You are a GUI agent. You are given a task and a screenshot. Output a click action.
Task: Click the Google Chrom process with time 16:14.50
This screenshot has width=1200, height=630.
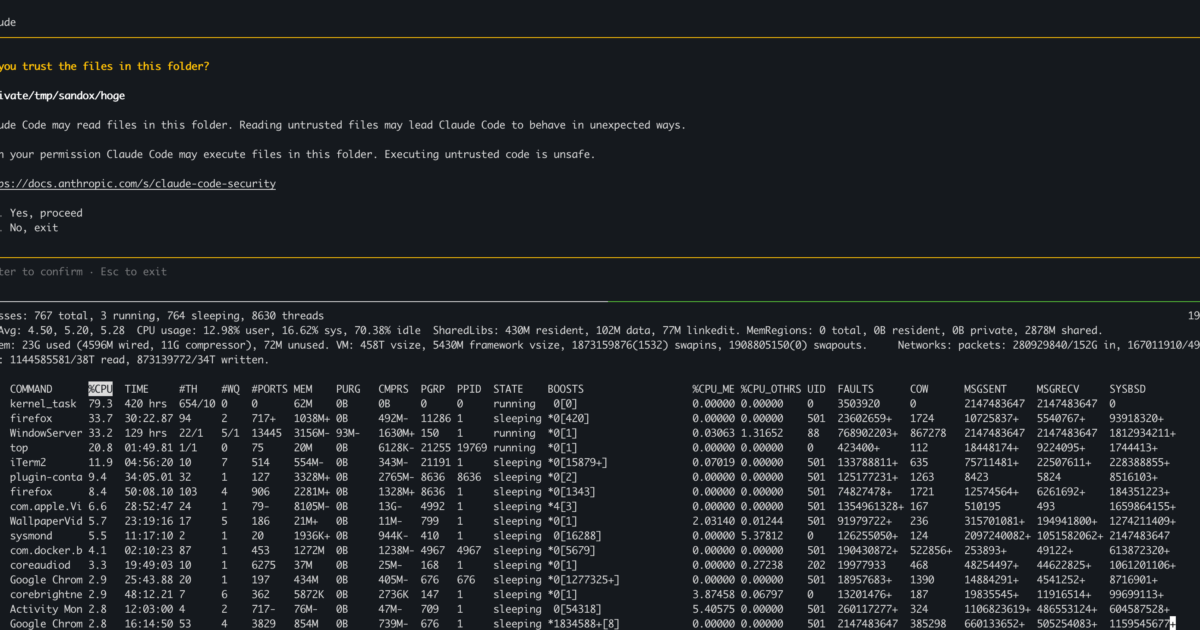click(x=46, y=623)
